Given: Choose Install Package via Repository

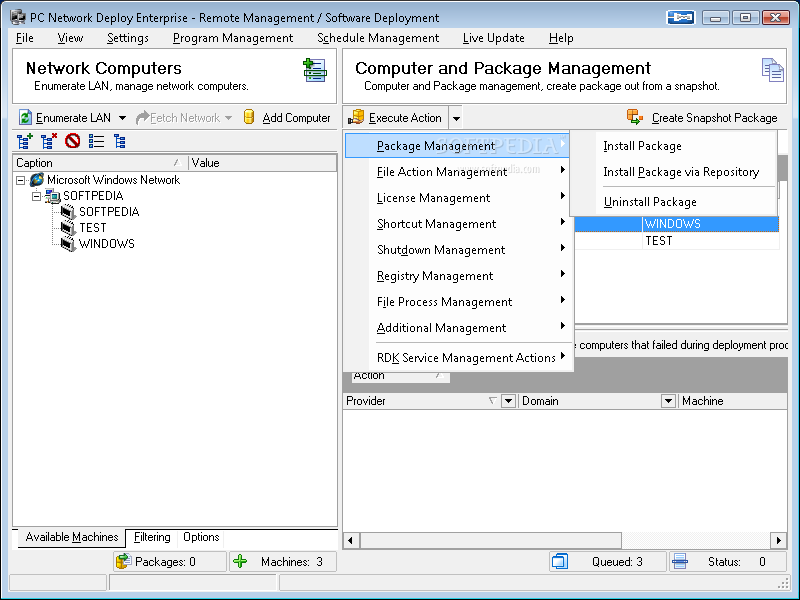Looking at the screenshot, I should [x=673, y=172].
